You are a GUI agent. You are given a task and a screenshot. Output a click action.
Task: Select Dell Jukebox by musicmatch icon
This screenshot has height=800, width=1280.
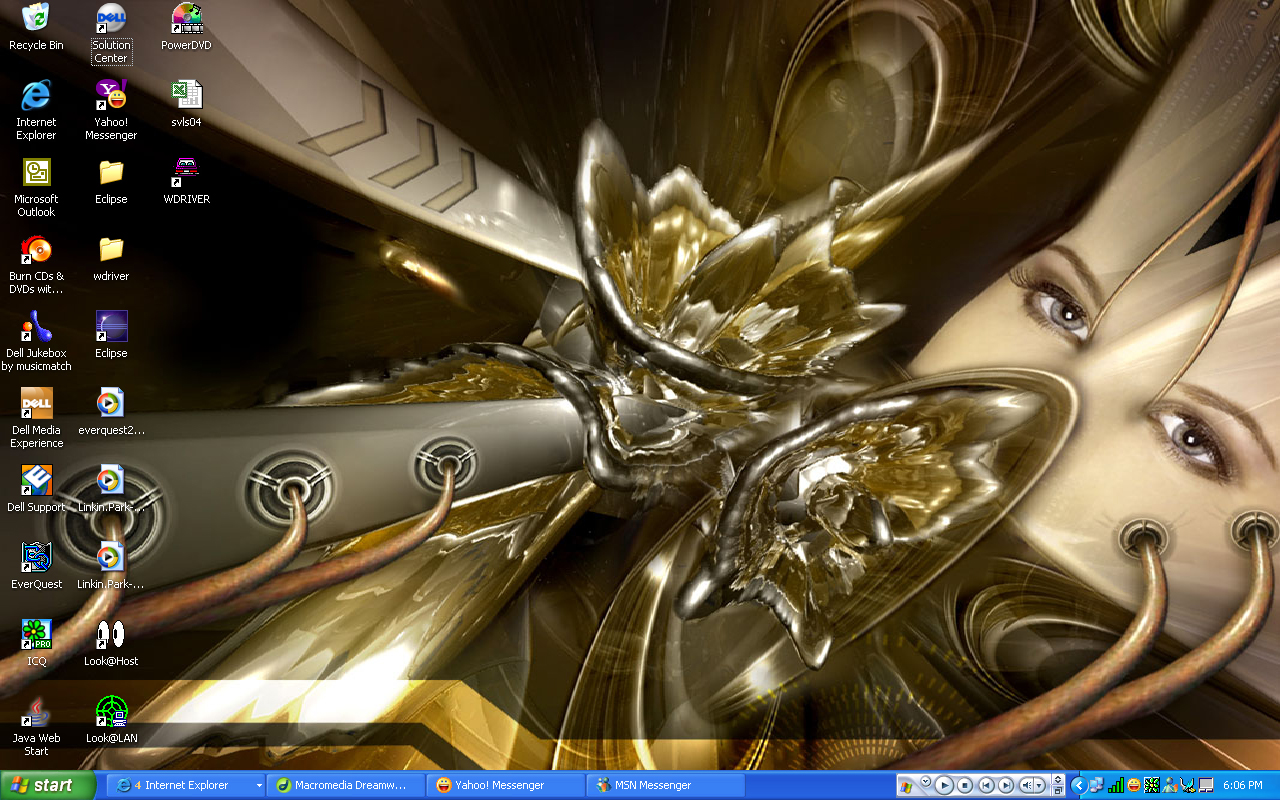(x=36, y=341)
